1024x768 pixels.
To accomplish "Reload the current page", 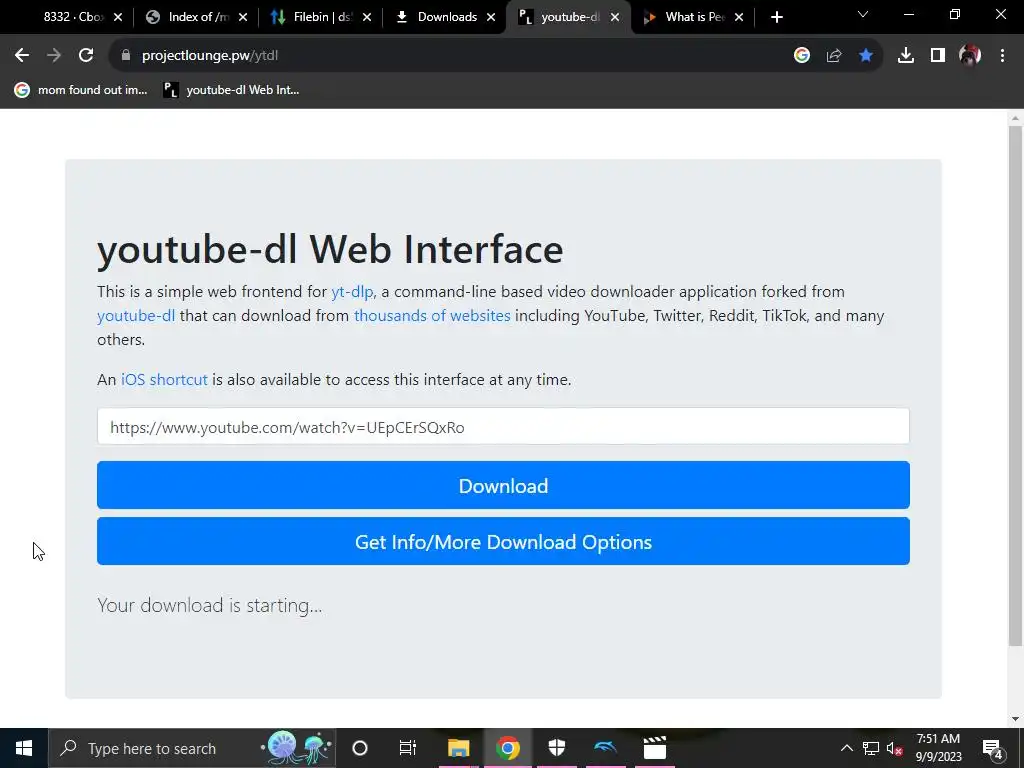I will [86, 56].
